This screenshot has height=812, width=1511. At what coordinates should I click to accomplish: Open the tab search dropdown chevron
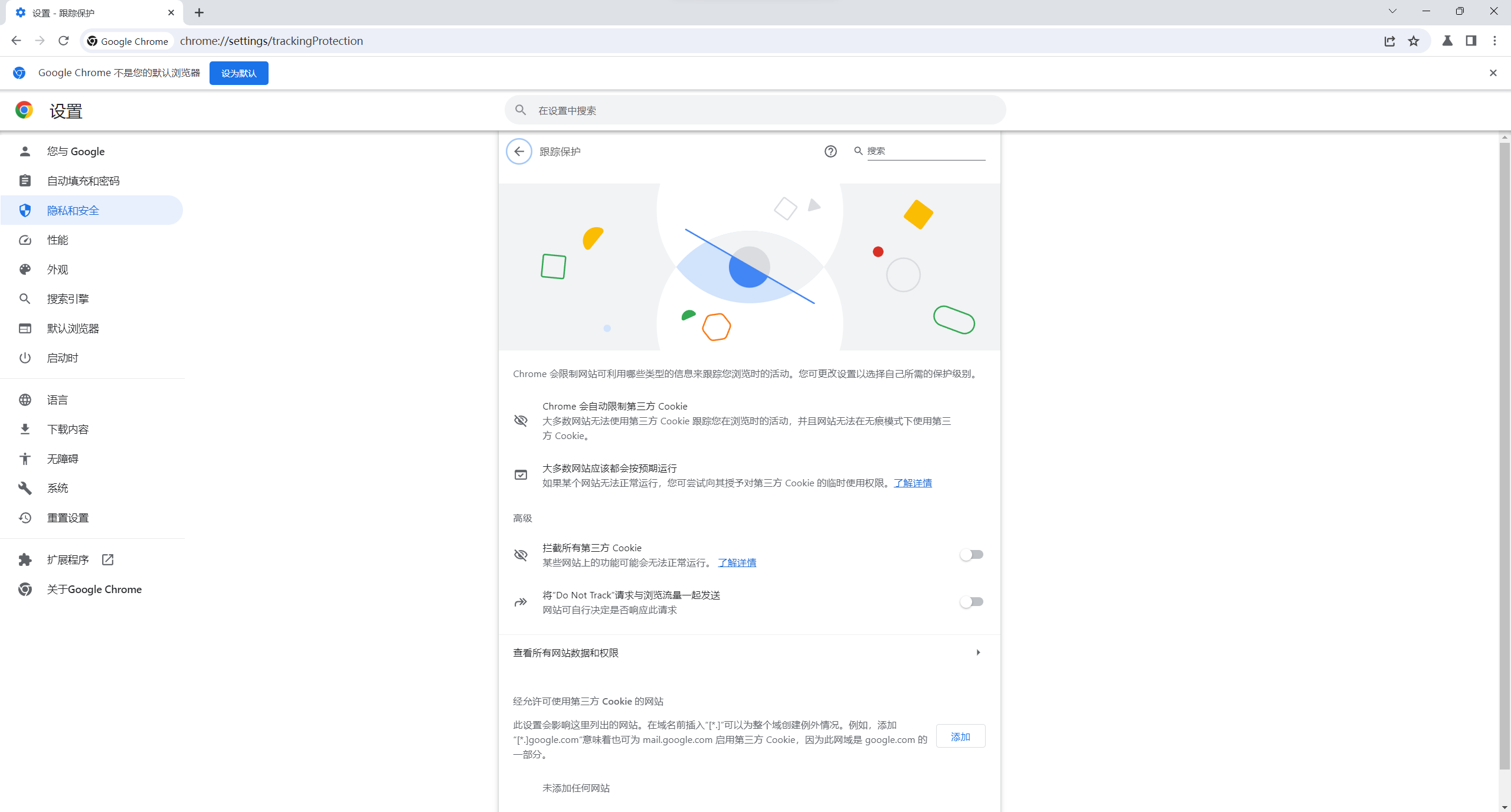pyautogui.click(x=1392, y=11)
